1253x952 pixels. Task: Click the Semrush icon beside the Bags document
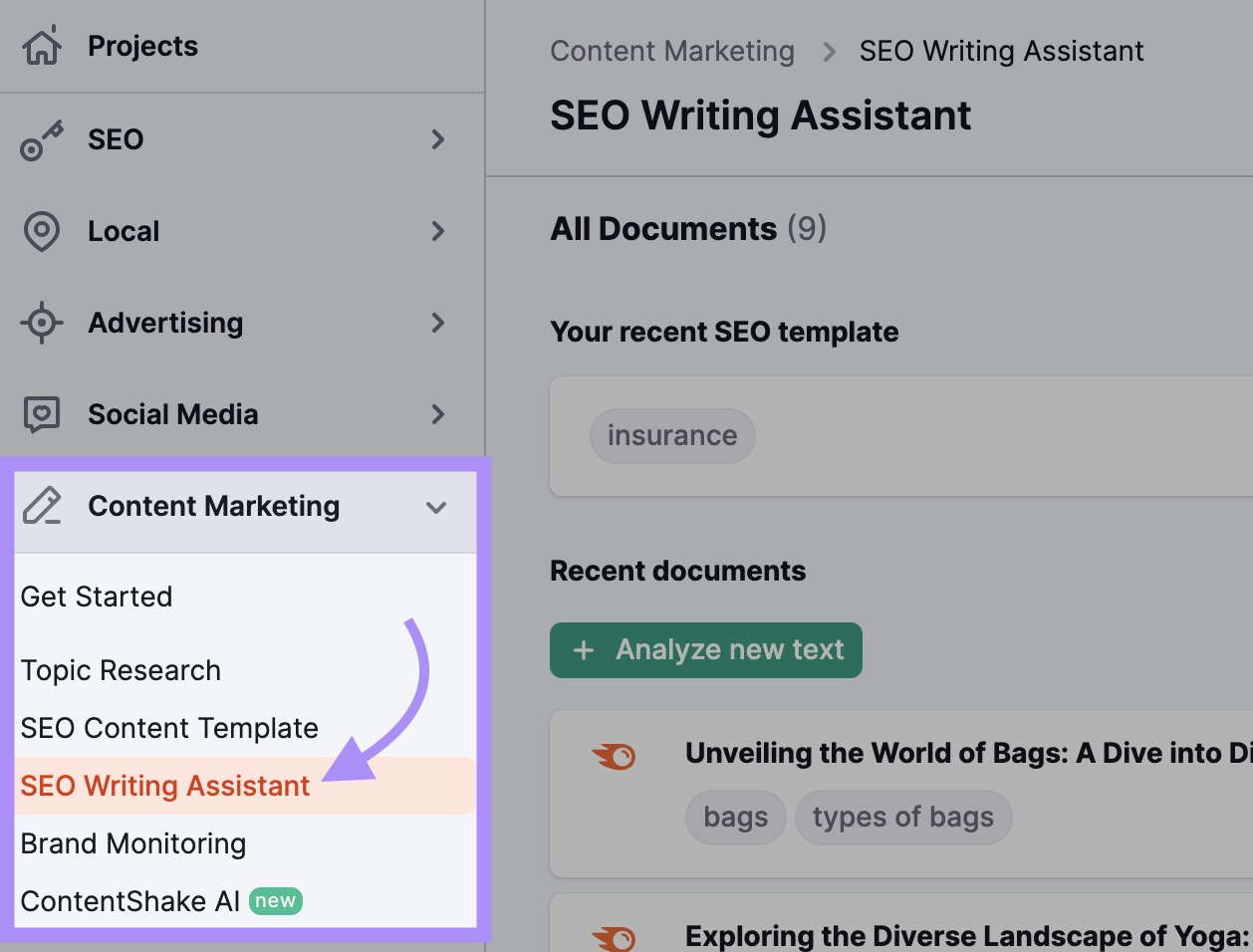coord(617,757)
